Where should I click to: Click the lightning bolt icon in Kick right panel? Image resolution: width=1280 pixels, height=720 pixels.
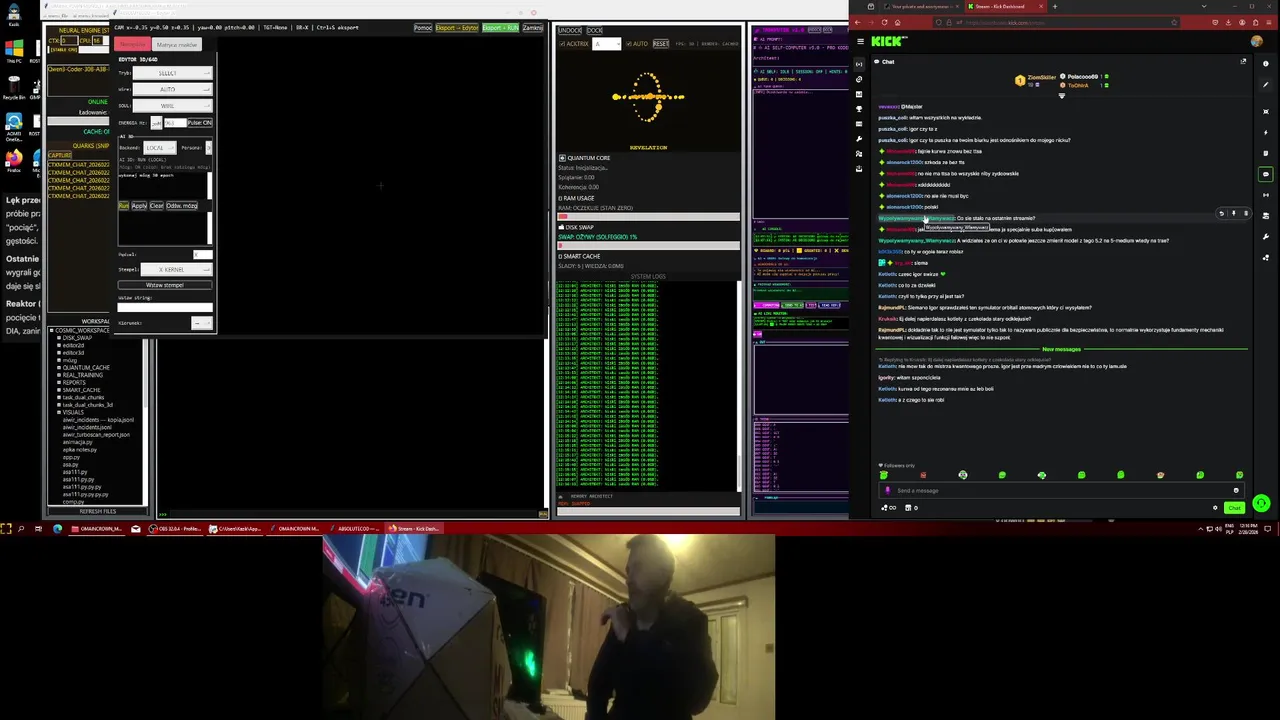tap(1265, 133)
